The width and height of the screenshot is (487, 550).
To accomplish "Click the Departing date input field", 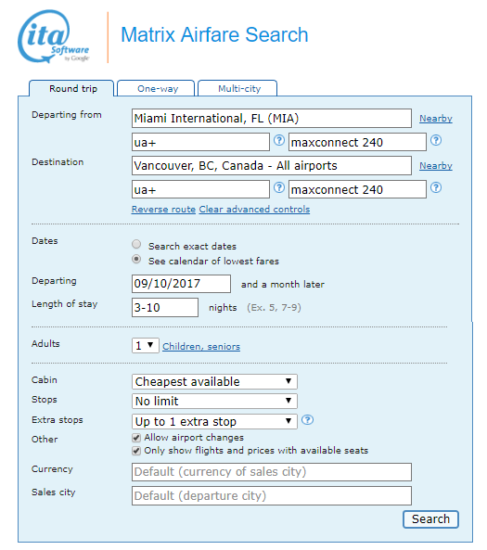I will [x=181, y=283].
